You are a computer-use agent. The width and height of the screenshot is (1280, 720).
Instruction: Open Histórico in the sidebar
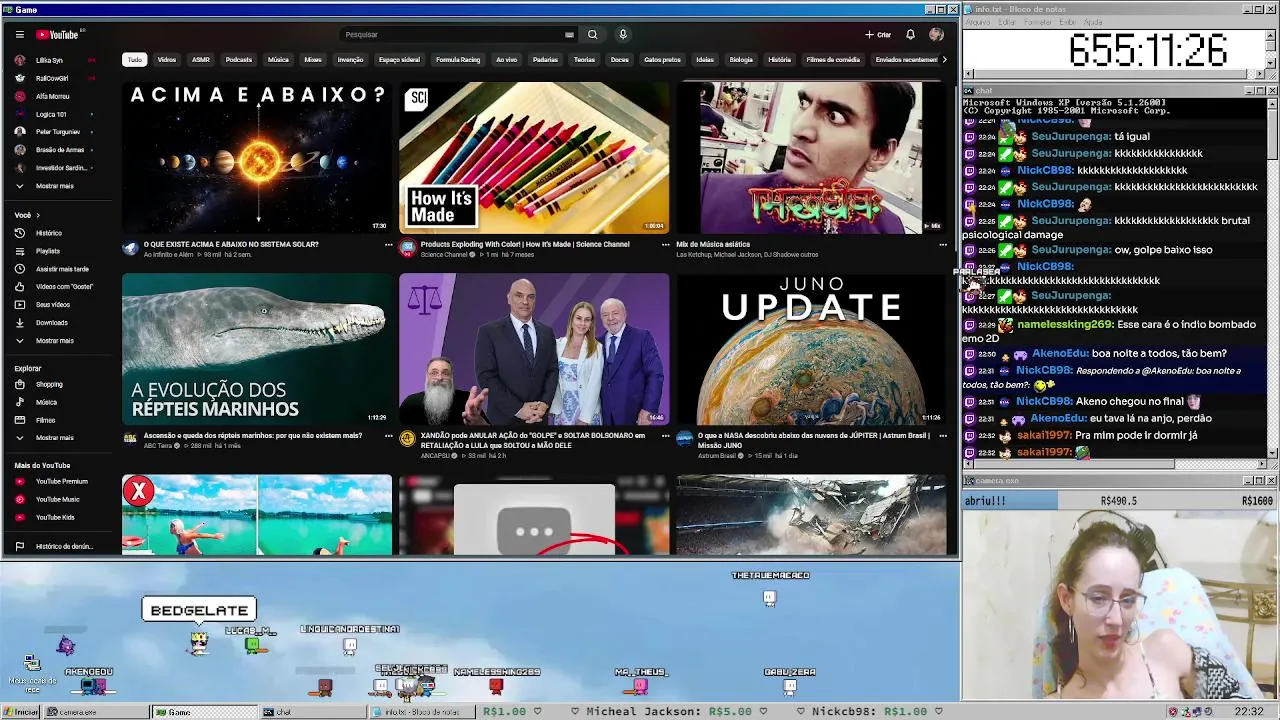pos(48,233)
